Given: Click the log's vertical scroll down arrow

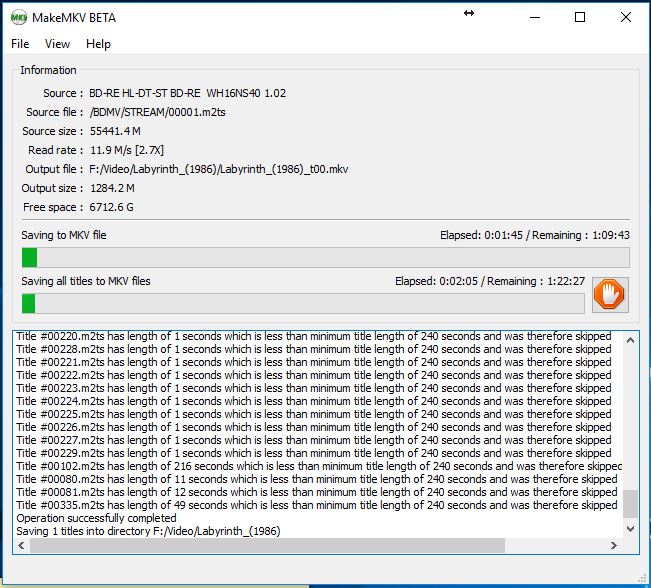Looking at the screenshot, I should point(630,529).
